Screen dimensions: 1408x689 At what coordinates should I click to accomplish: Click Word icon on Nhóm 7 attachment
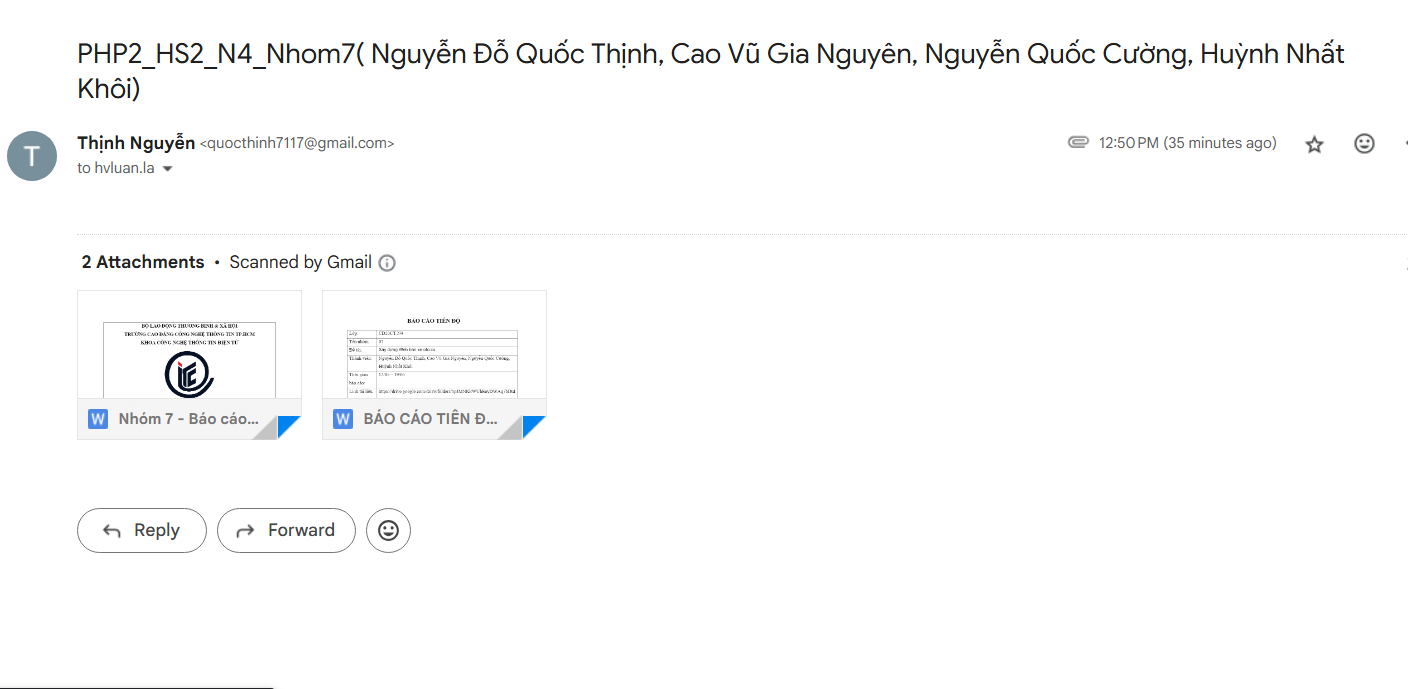(98, 419)
